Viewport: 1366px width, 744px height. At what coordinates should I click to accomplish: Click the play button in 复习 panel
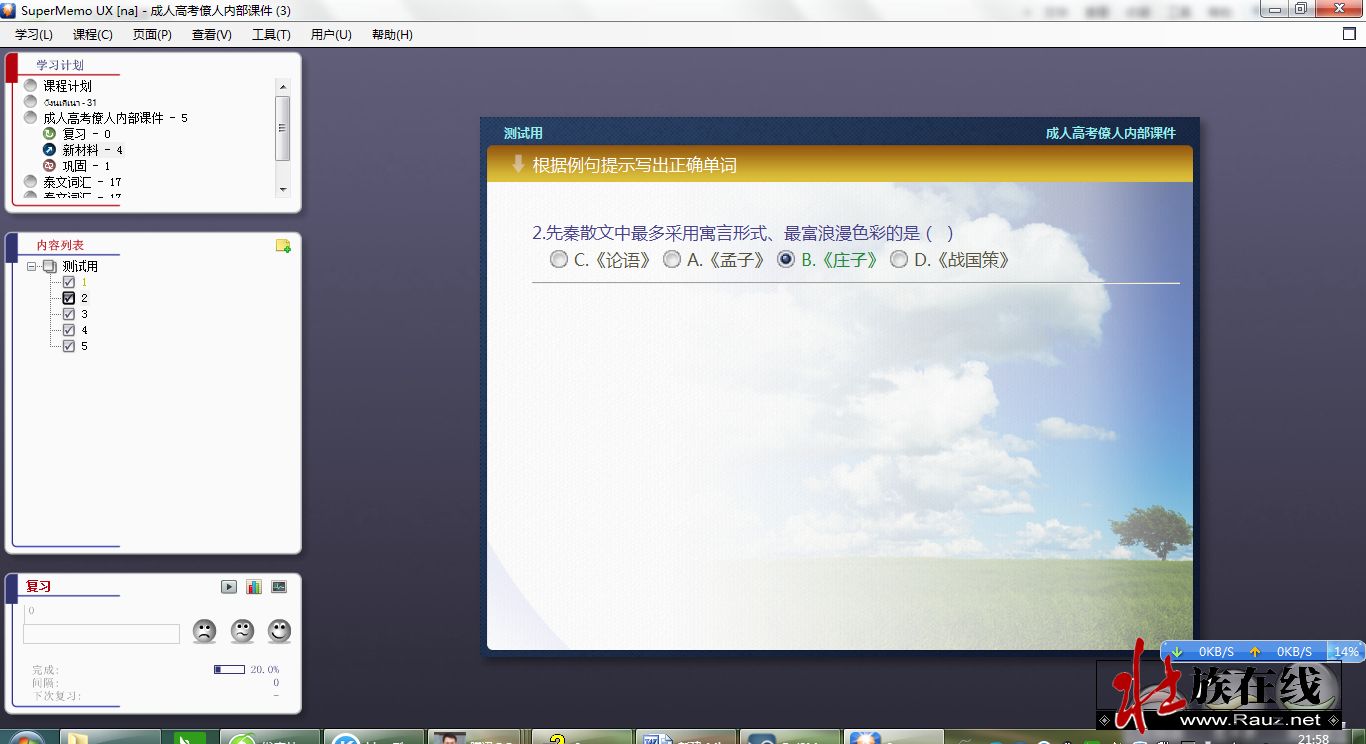coord(229,587)
